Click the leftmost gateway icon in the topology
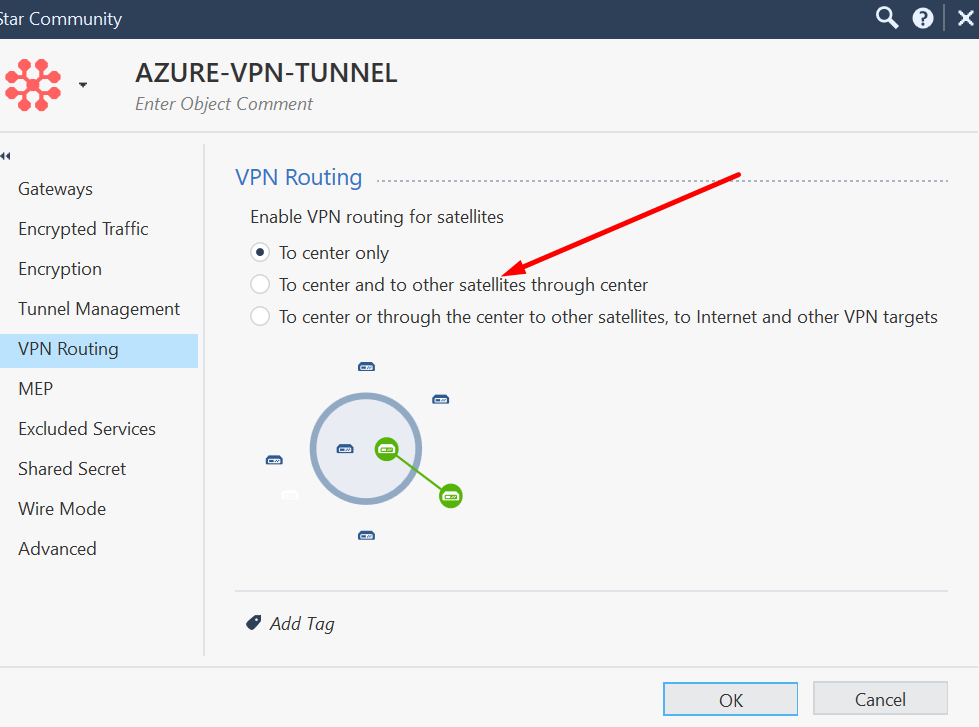 pyautogui.click(x=274, y=460)
